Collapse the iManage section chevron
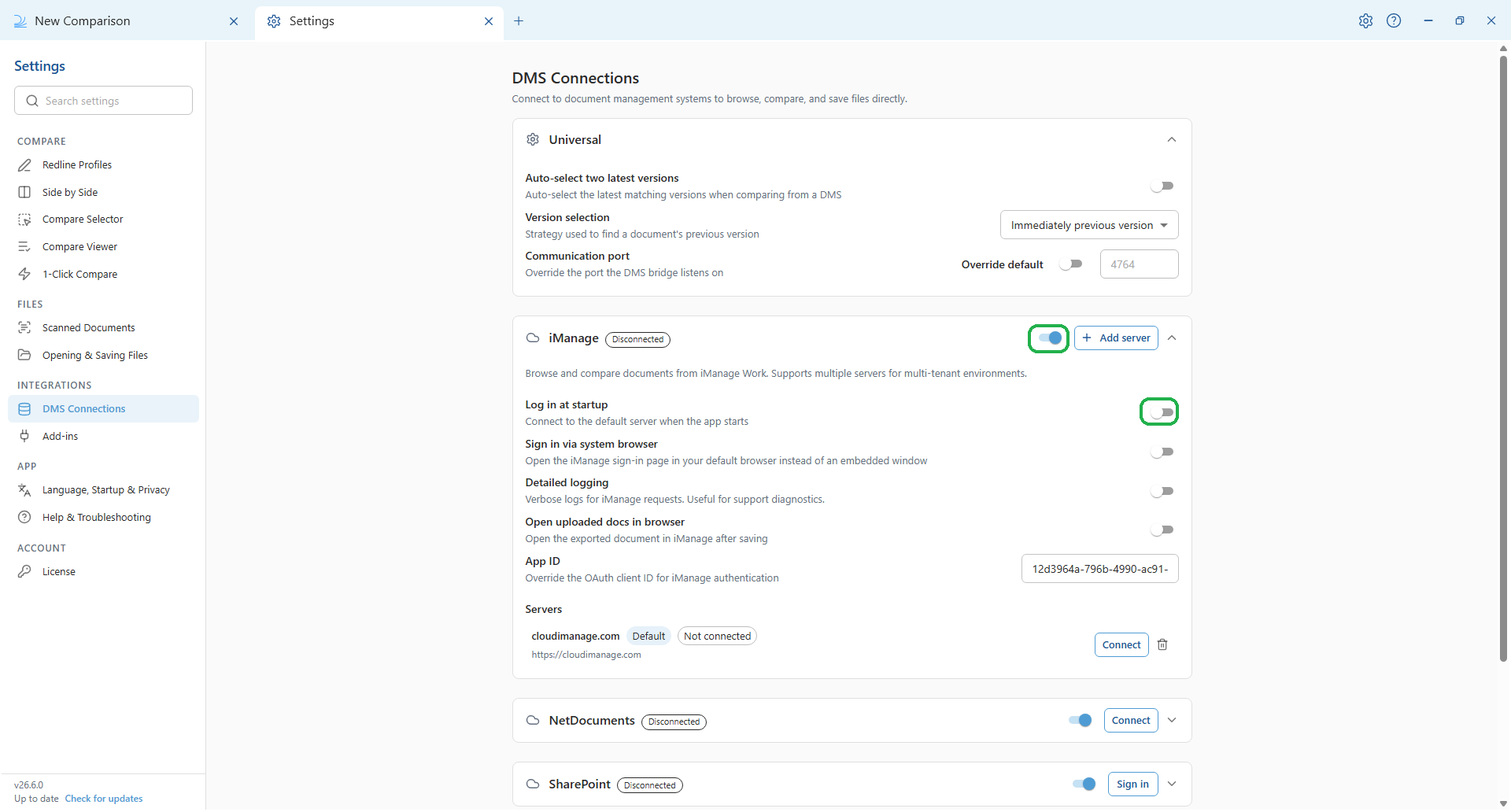Screen dimensions: 1511x812 pyautogui.click(x=1172, y=338)
